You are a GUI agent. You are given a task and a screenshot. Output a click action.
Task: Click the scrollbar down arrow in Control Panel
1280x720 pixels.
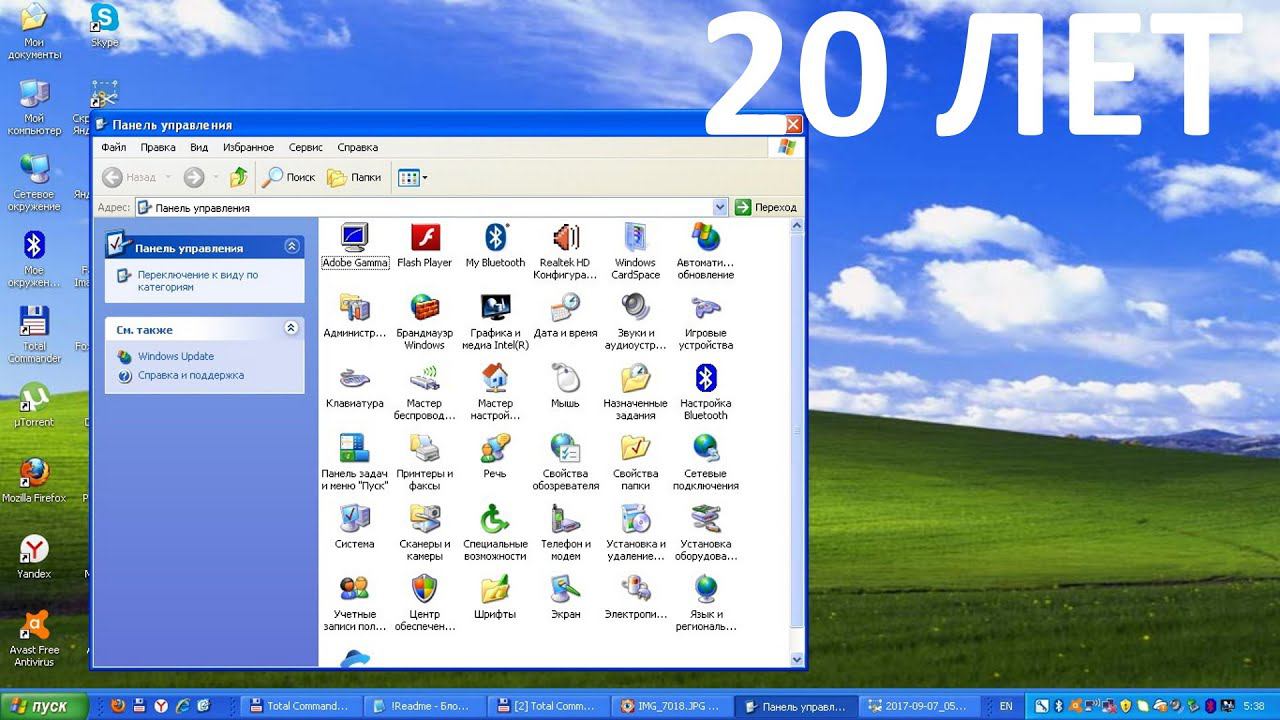(x=797, y=660)
